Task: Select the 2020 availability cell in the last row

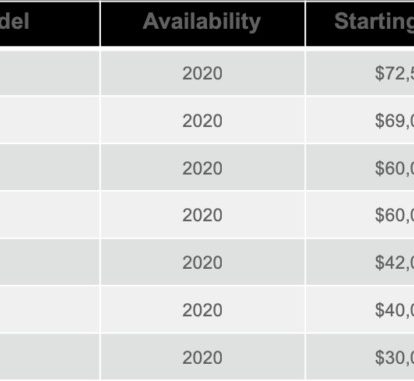Action: coord(202,357)
